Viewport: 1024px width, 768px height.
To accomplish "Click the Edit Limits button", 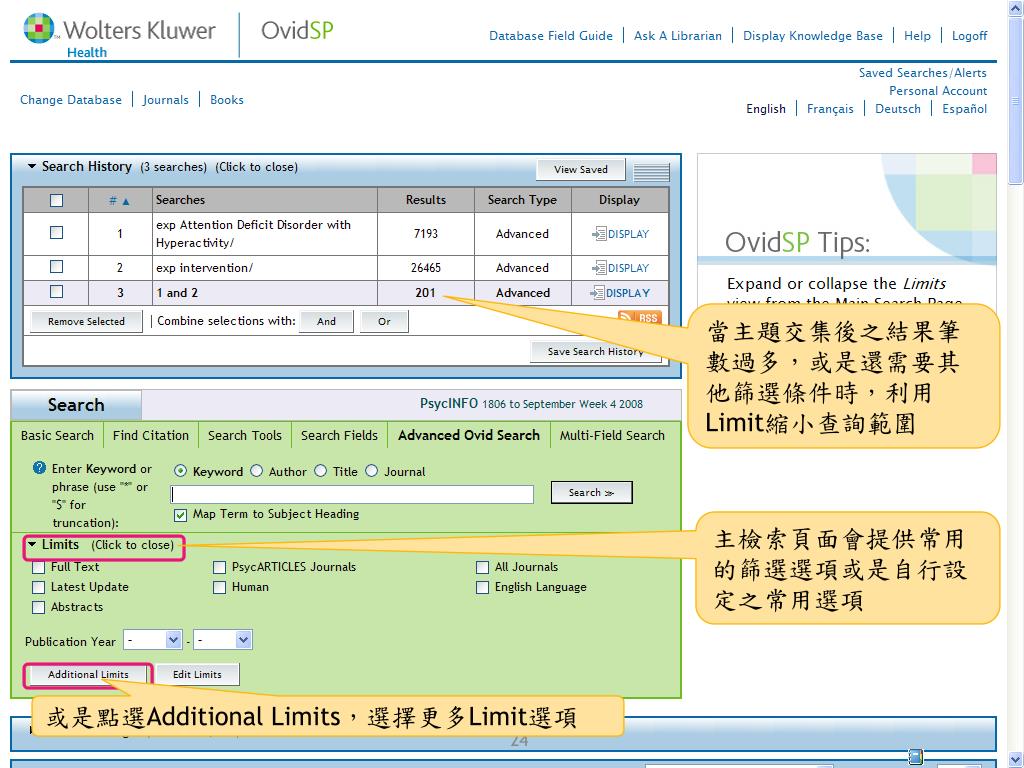I will click(x=197, y=675).
